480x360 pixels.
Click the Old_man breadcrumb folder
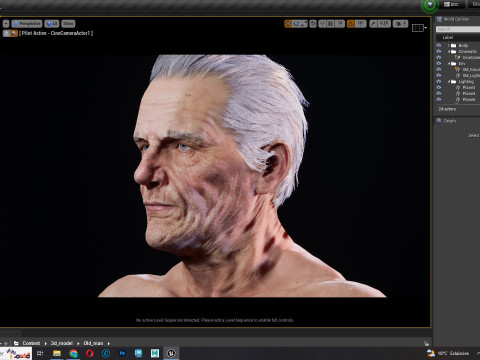[93, 343]
